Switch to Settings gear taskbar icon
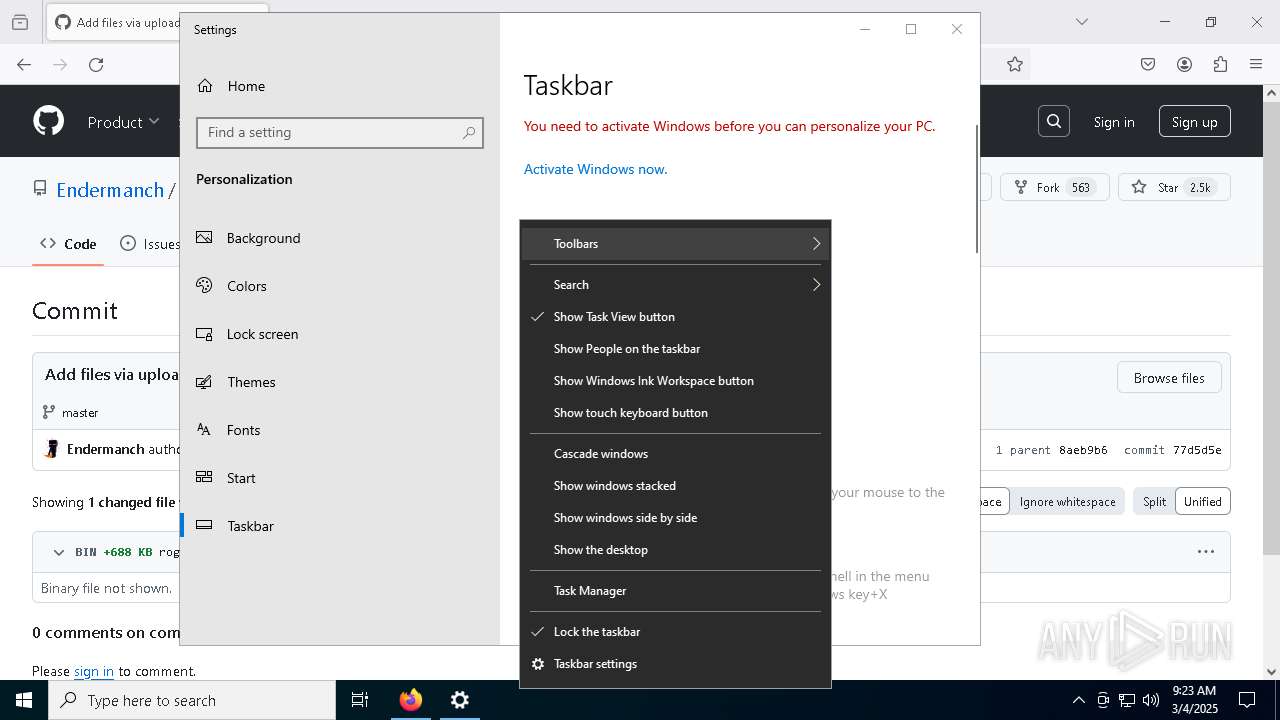 pos(459,700)
